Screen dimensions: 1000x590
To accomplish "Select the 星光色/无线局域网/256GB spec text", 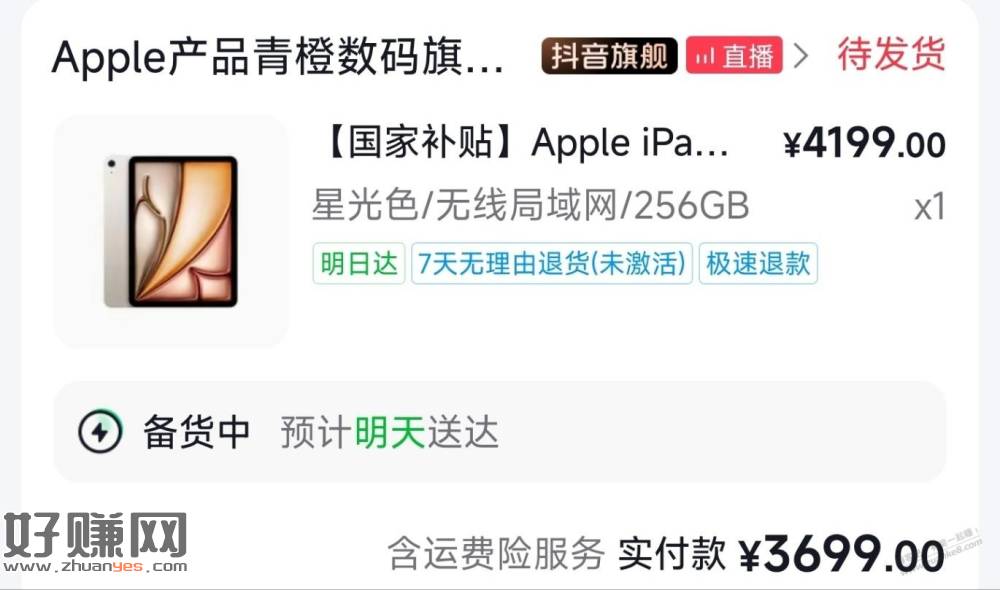I will 530,205.
